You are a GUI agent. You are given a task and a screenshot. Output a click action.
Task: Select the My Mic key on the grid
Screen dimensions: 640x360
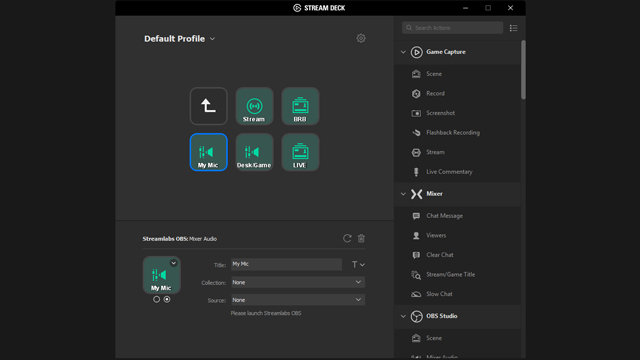(208, 152)
